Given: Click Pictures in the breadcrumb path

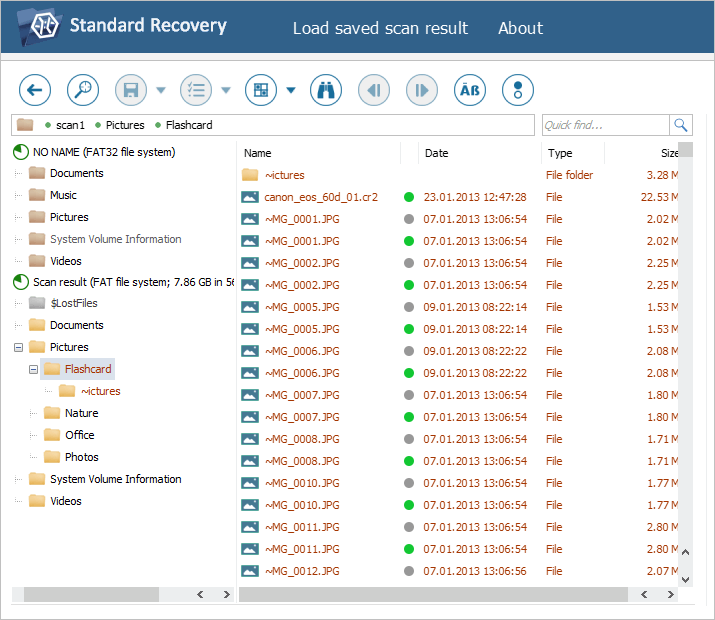Looking at the screenshot, I should [x=125, y=125].
